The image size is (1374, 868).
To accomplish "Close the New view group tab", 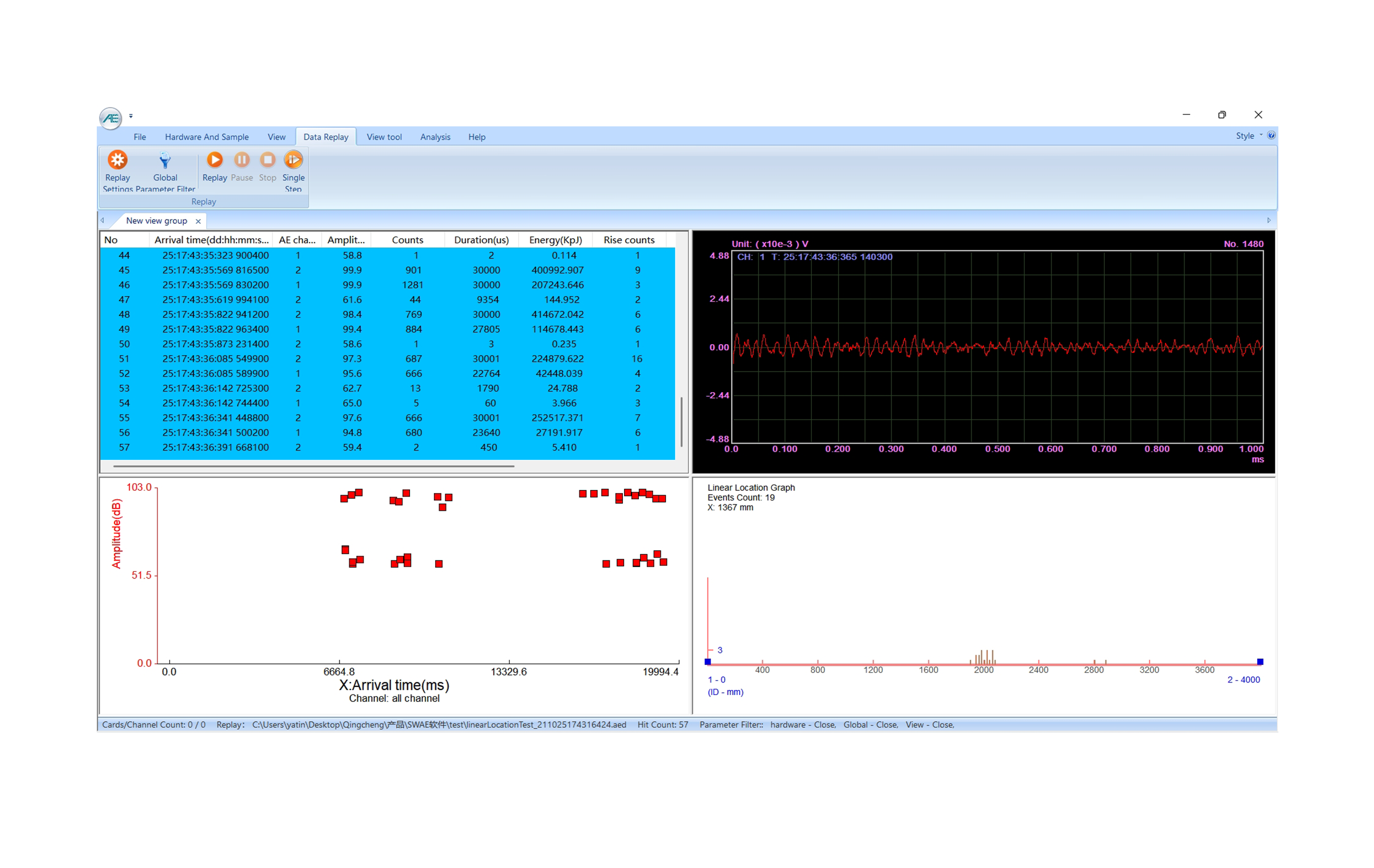I will click(x=198, y=221).
